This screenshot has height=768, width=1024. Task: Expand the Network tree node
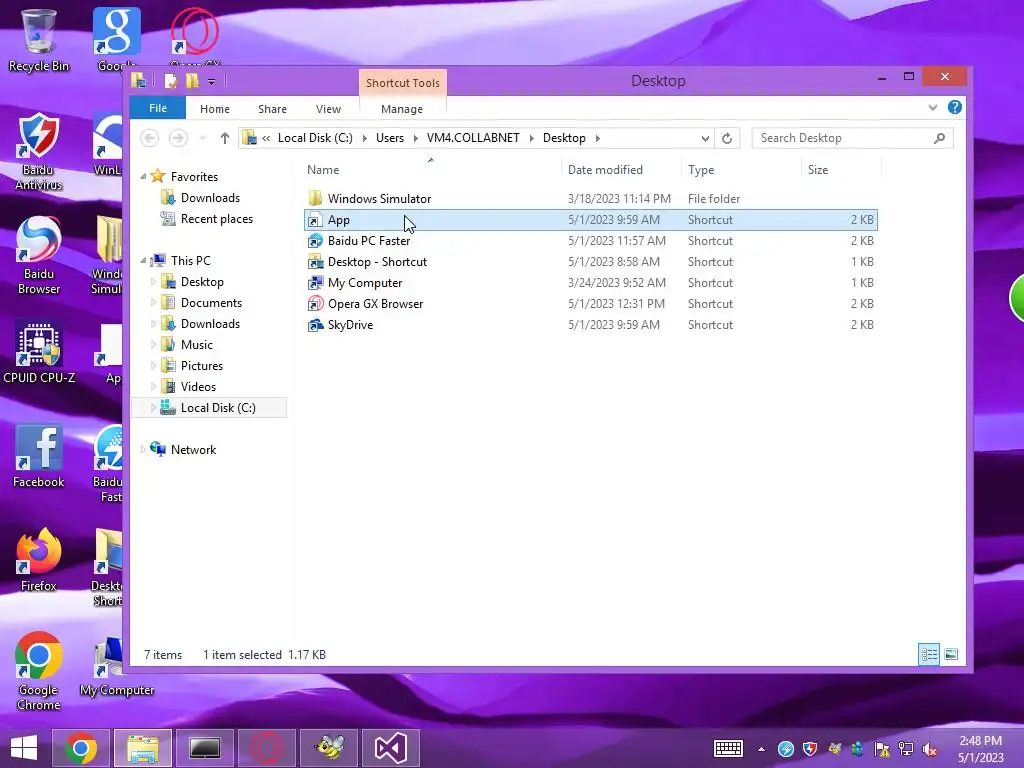coord(143,449)
